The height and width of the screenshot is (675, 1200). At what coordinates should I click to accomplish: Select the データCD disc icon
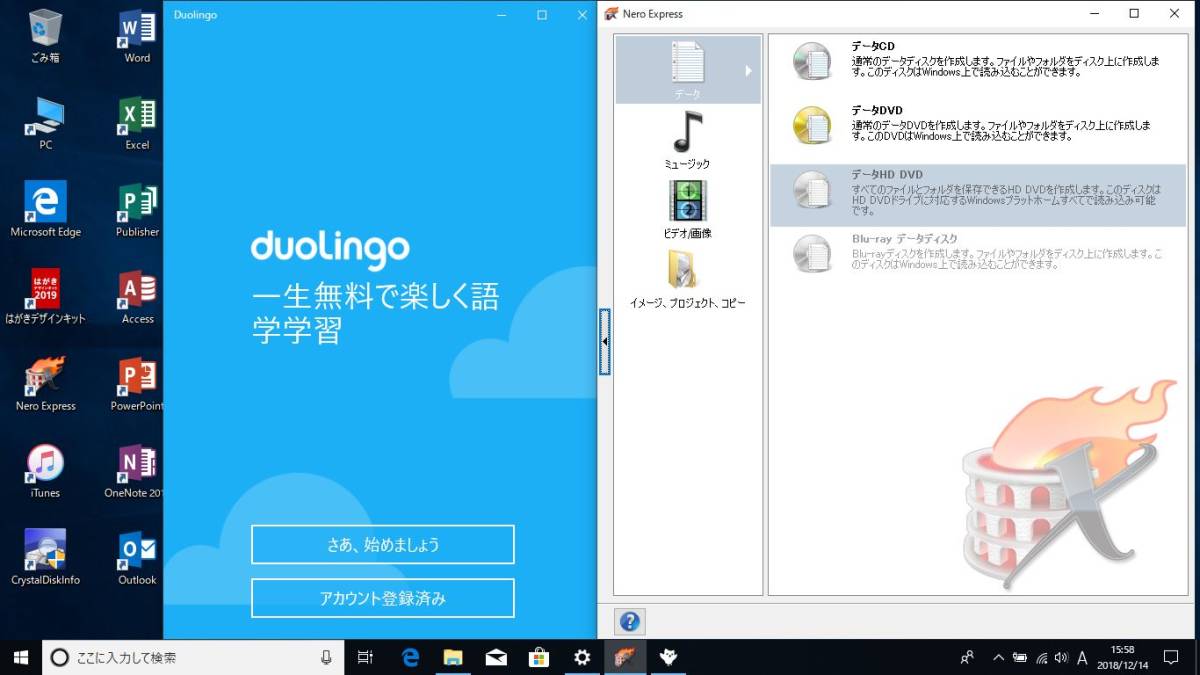coord(813,61)
